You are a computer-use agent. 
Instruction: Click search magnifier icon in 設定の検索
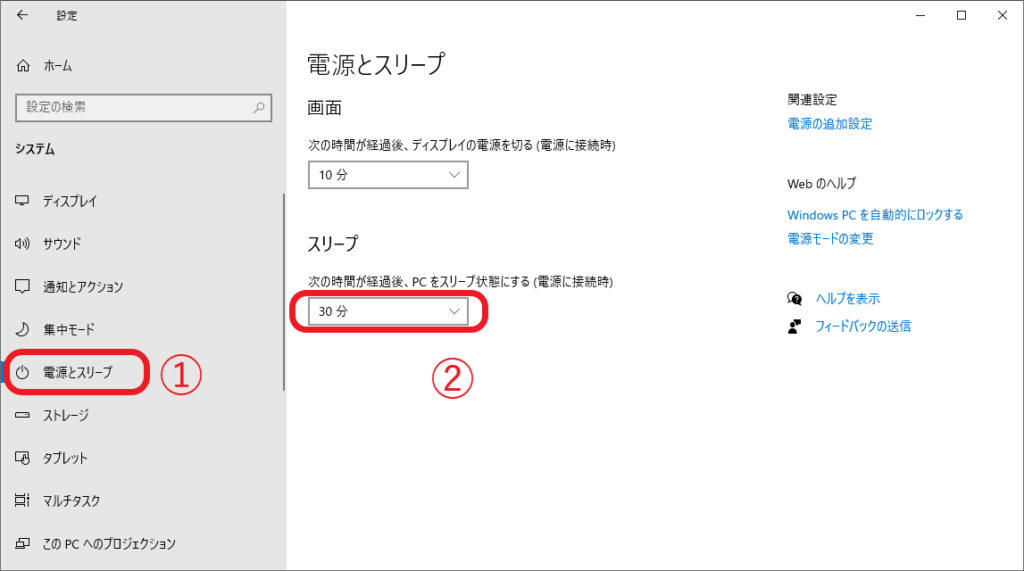click(259, 107)
